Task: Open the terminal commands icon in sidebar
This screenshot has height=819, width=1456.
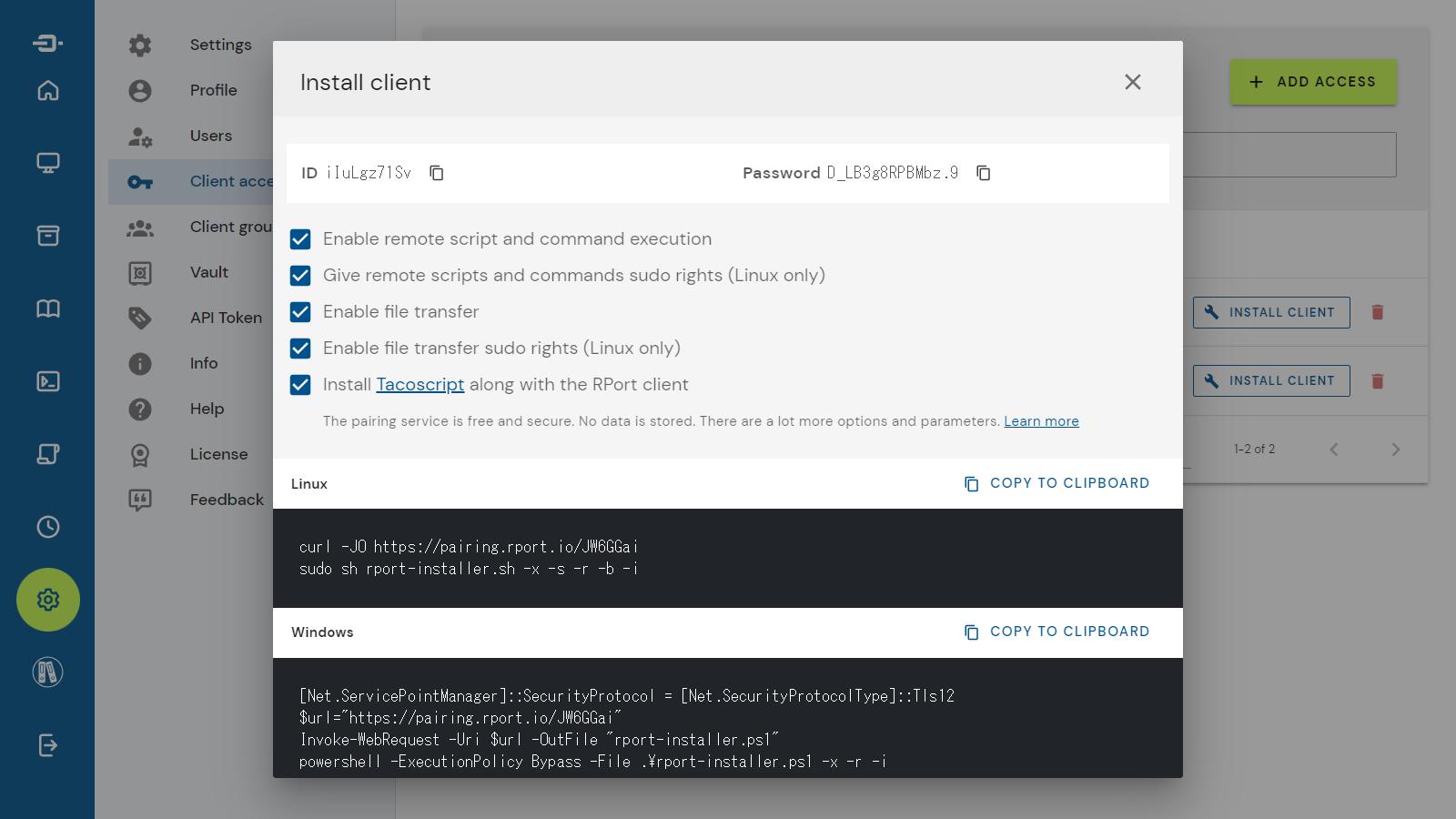Action: [x=48, y=381]
